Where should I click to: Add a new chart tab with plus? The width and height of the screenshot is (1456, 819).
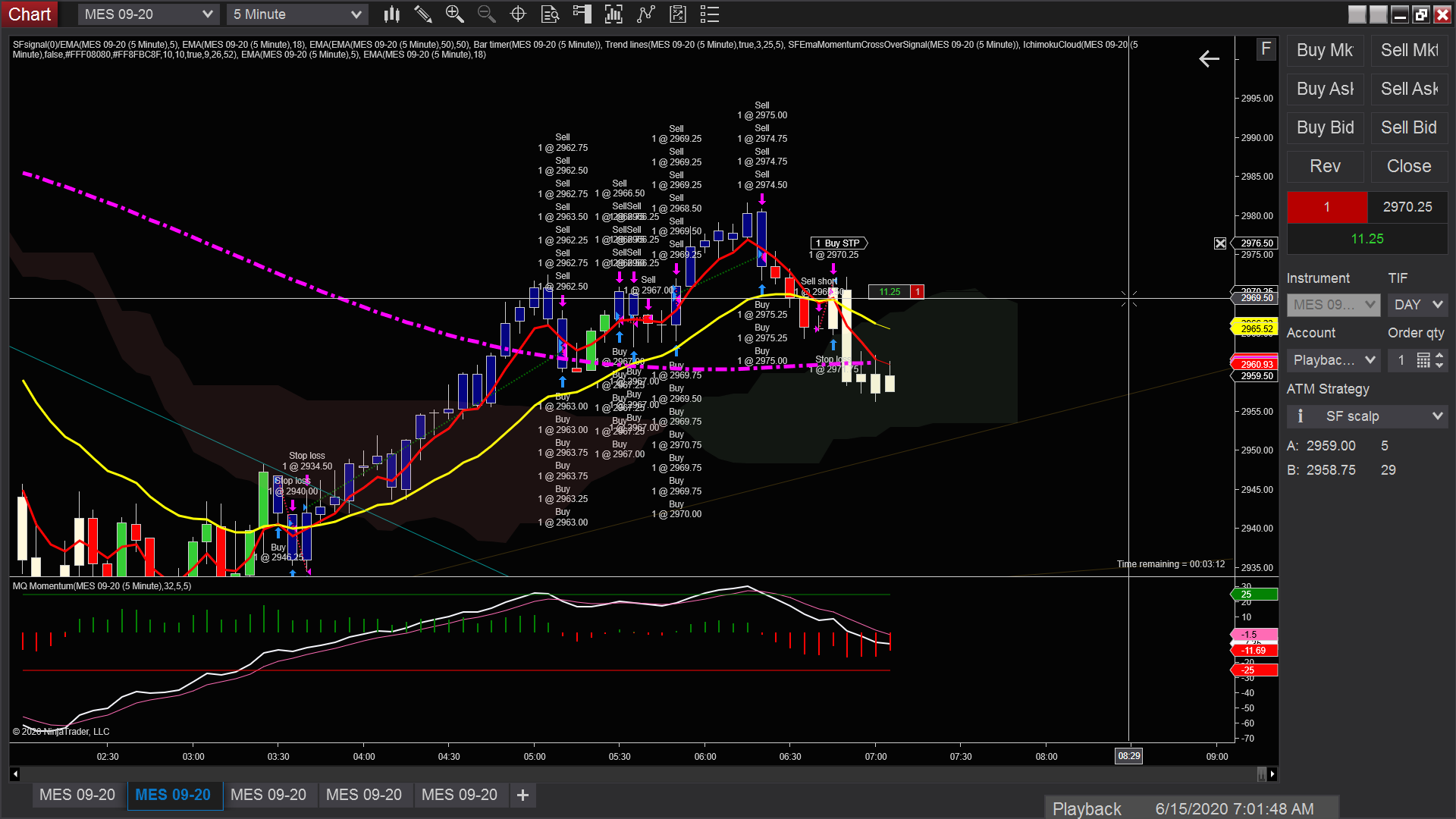pyautogui.click(x=522, y=795)
